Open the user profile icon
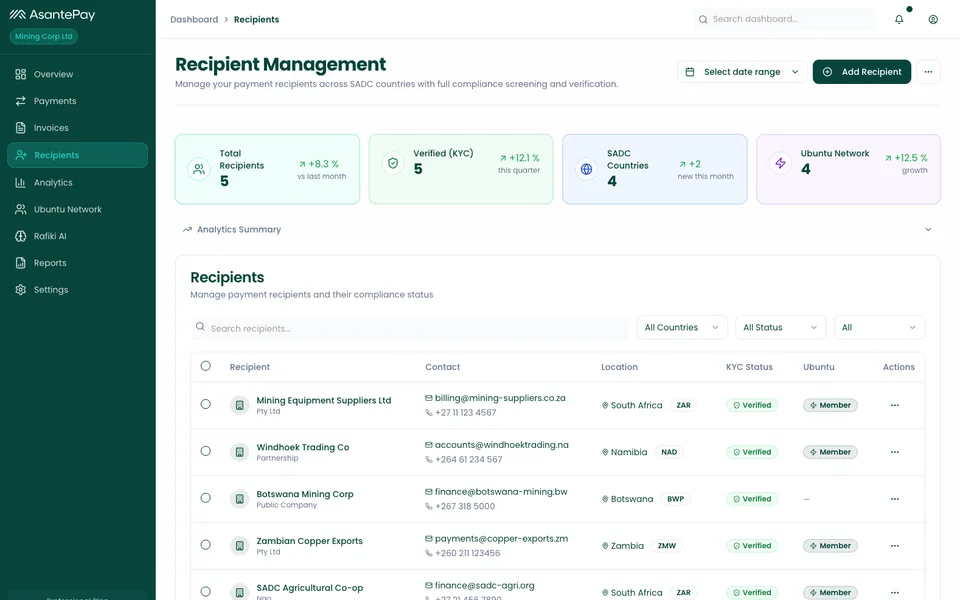Screen dimensions: 960x600 [933, 20]
